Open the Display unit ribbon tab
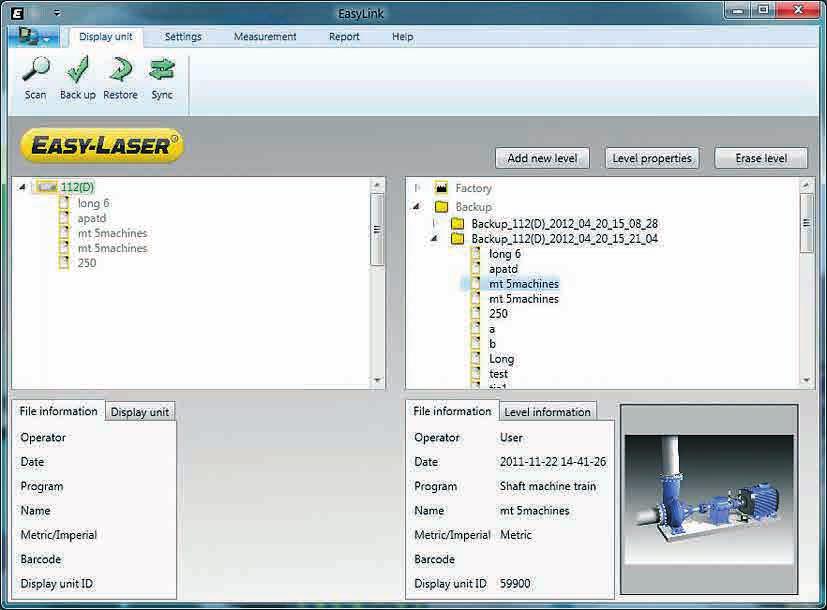Screen dimensions: 827x610 coord(106,36)
